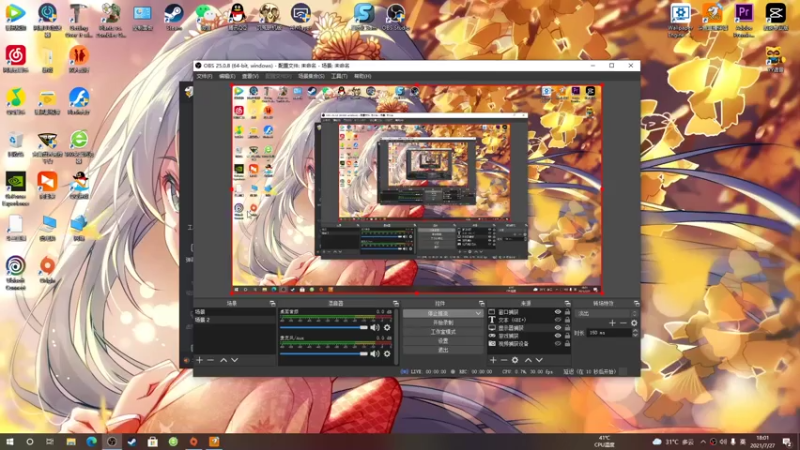Click the 工作室模式 studio mode button
Image resolution: width=800 pixels, height=450 pixels.
pos(443,332)
